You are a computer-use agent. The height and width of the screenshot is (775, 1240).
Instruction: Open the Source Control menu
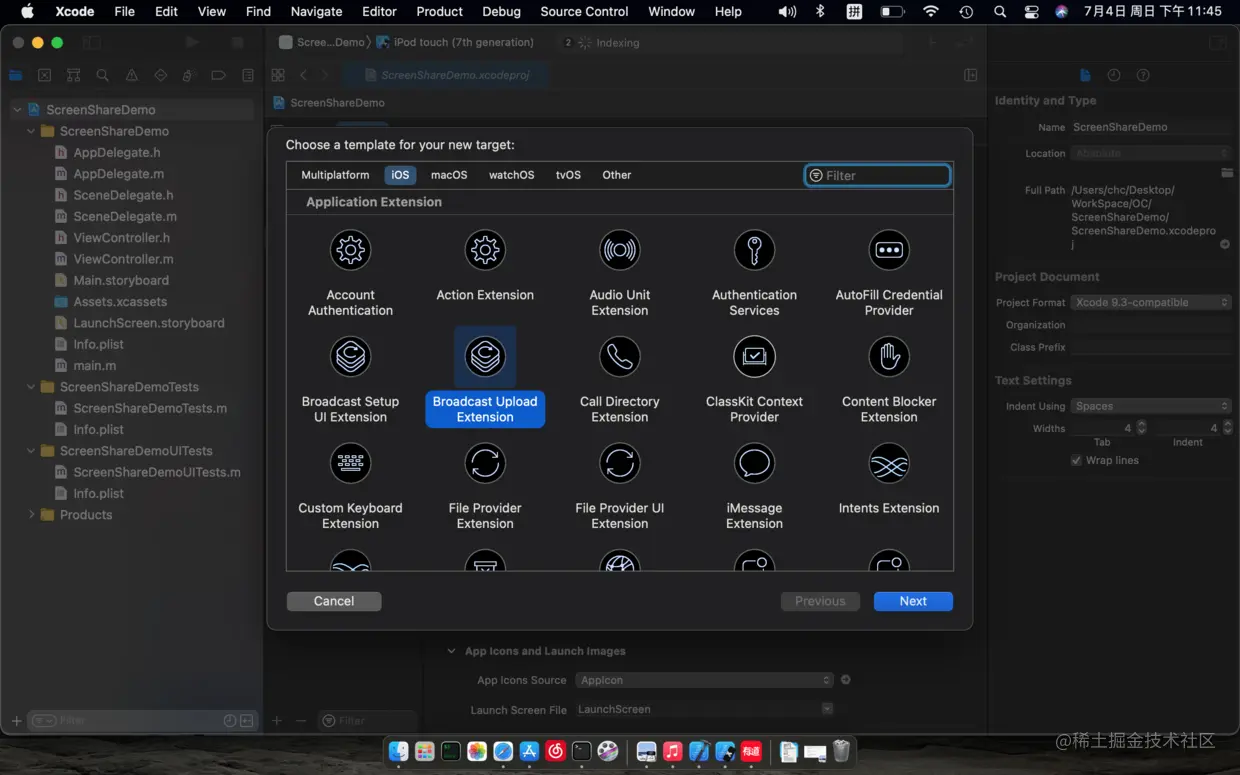[584, 12]
